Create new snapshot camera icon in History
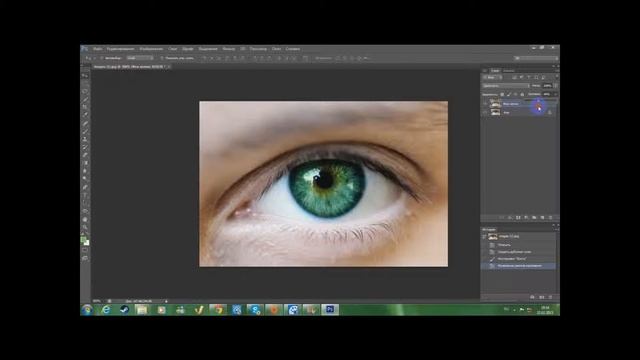This screenshot has width=640, height=360. pyautogui.click(x=542, y=297)
